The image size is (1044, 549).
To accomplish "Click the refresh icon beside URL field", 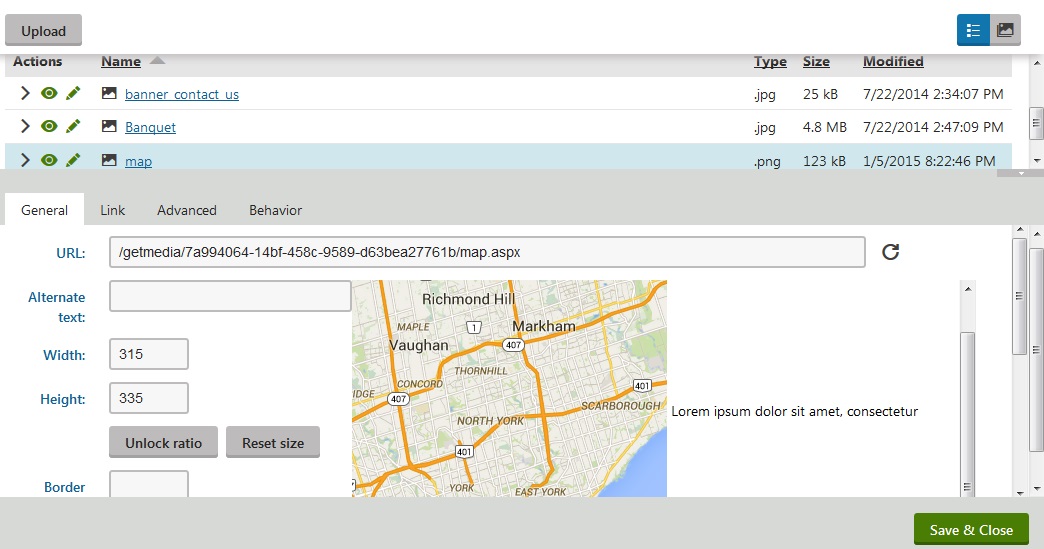I will (890, 252).
